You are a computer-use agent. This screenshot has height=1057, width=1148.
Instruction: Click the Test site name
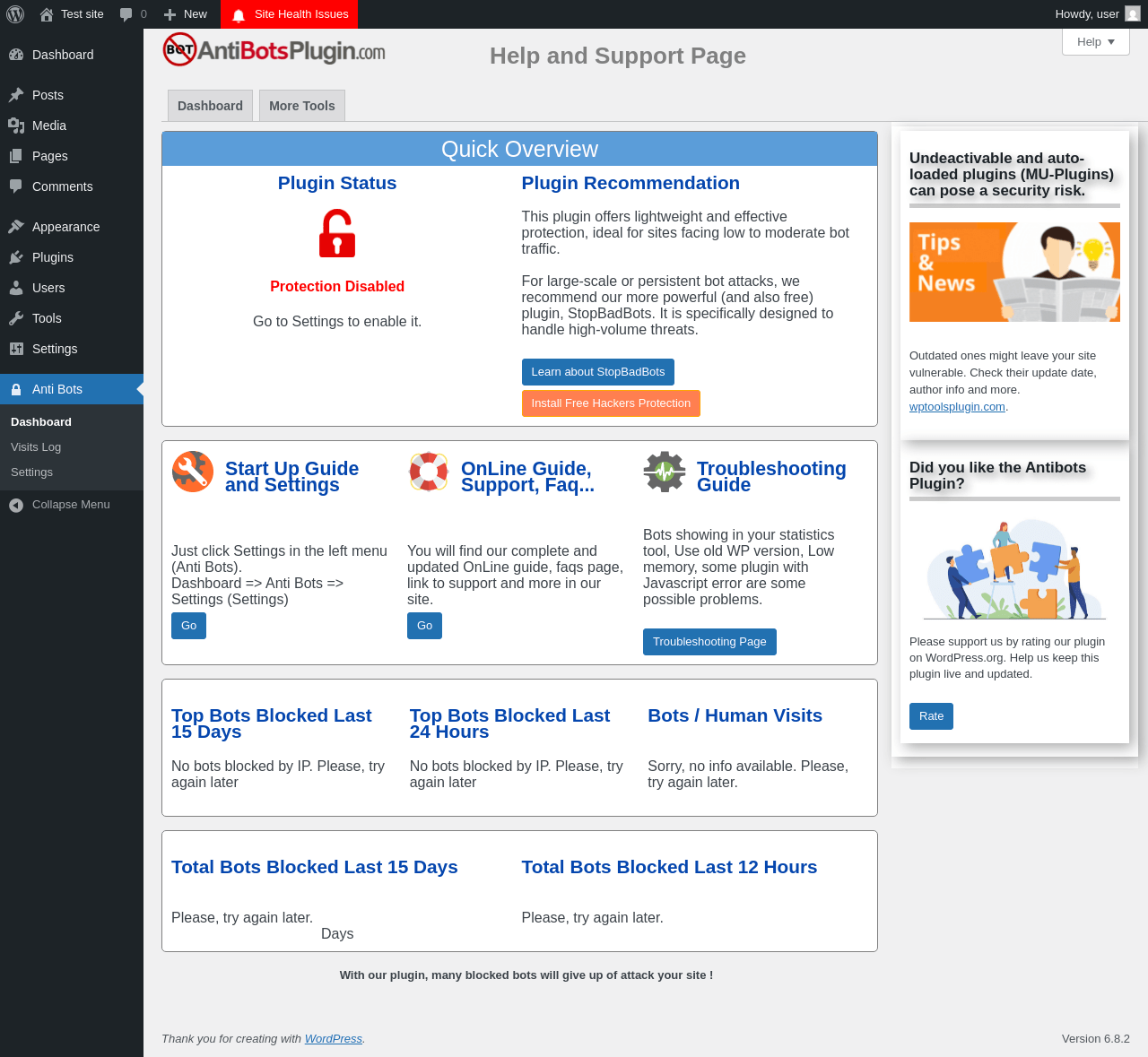click(83, 14)
